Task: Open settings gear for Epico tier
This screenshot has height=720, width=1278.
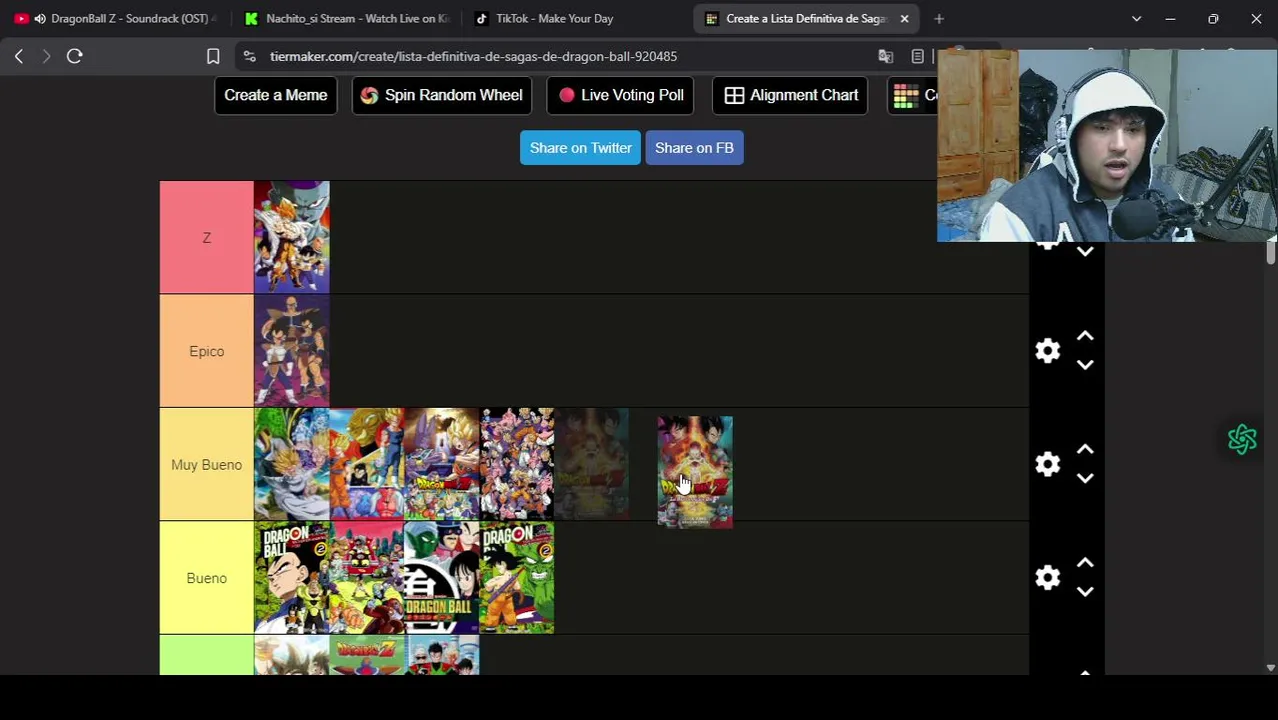Action: coord(1047,351)
